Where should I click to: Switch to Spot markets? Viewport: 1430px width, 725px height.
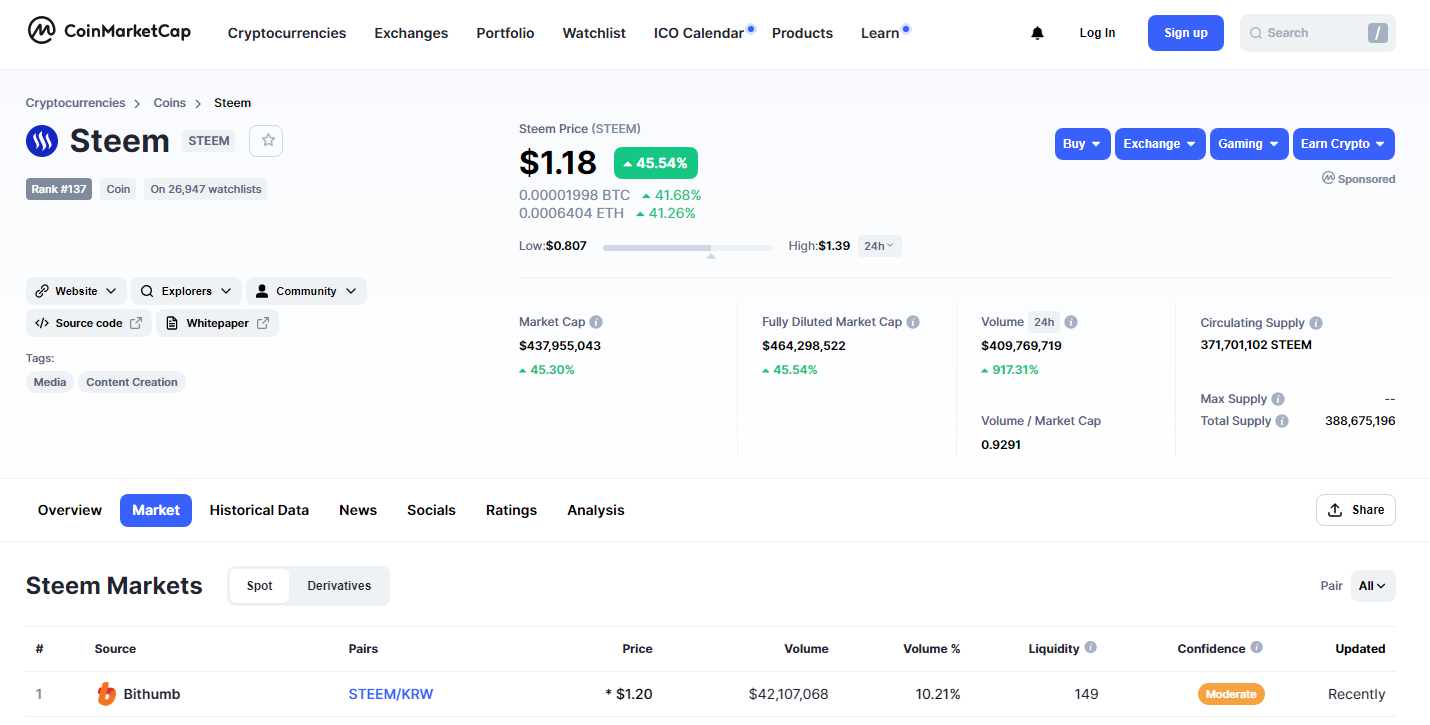point(259,586)
